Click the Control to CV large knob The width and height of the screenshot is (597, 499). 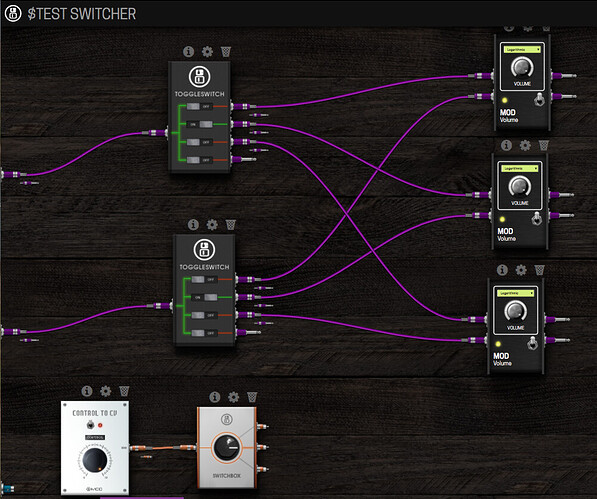pos(94,459)
